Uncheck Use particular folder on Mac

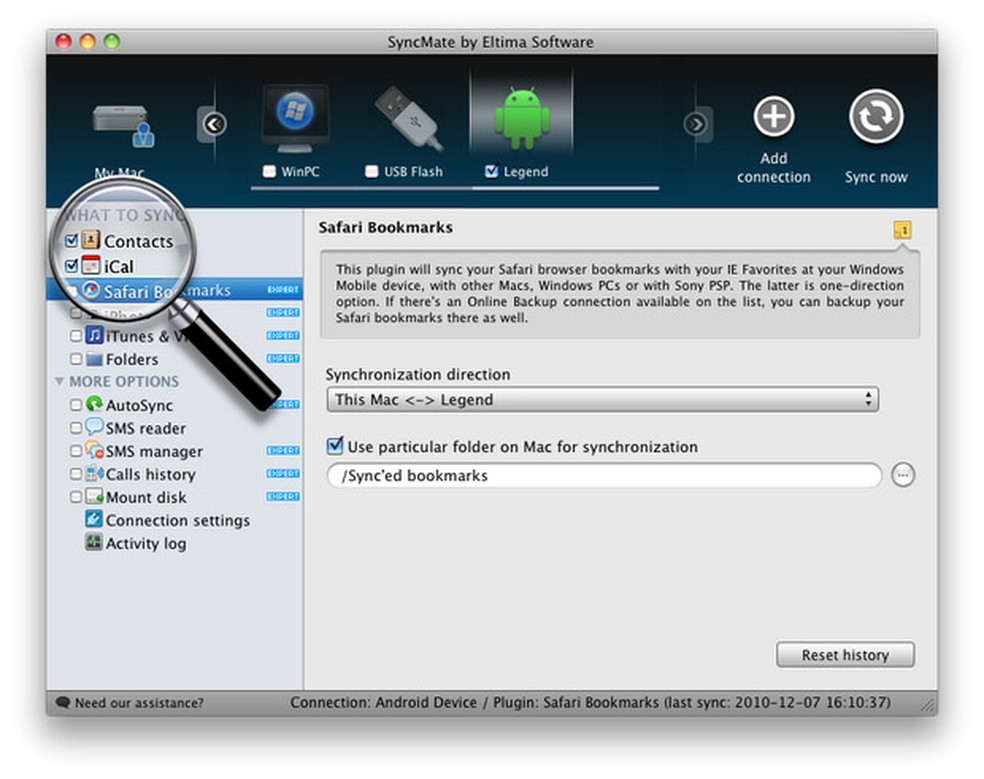pyautogui.click(x=335, y=446)
